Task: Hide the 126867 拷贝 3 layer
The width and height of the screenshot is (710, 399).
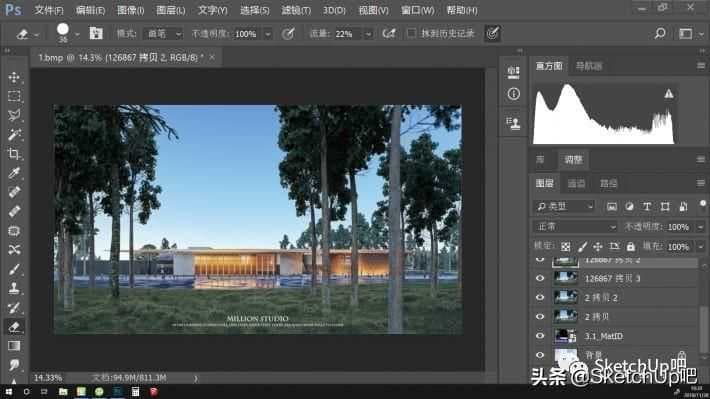Action: click(540, 278)
